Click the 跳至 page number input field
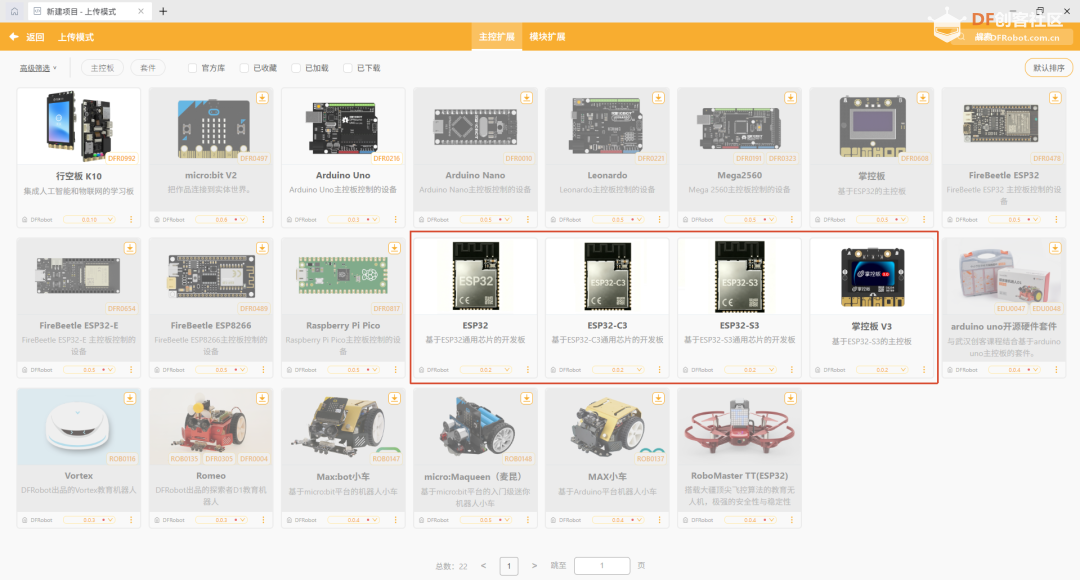The image size is (1080, 580). (x=602, y=566)
